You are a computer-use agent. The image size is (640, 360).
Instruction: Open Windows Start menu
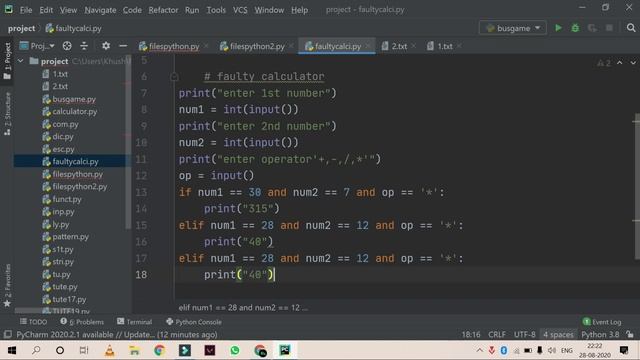tap(12, 350)
